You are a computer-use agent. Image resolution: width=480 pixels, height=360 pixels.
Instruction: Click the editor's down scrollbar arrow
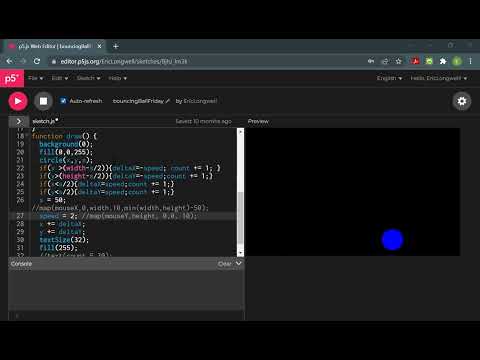click(x=240, y=253)
